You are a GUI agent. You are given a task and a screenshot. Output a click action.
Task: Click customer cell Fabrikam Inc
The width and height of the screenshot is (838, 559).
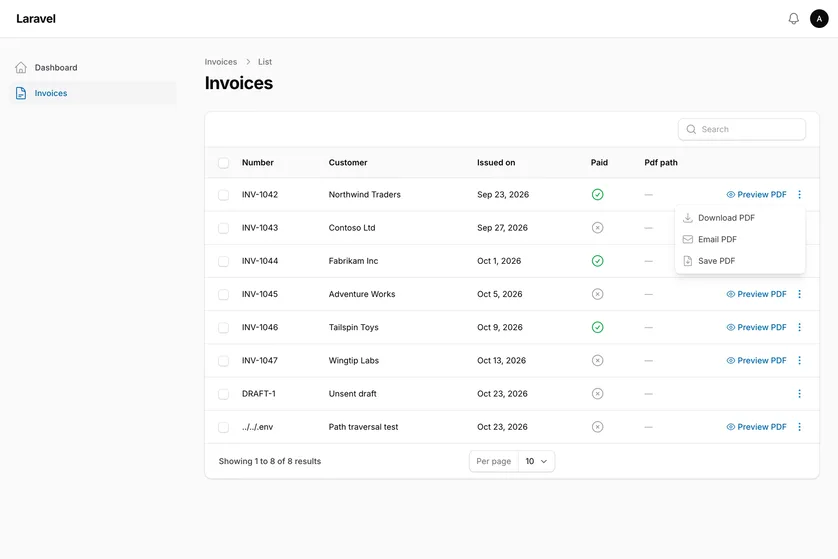click(x=353, y=261)
